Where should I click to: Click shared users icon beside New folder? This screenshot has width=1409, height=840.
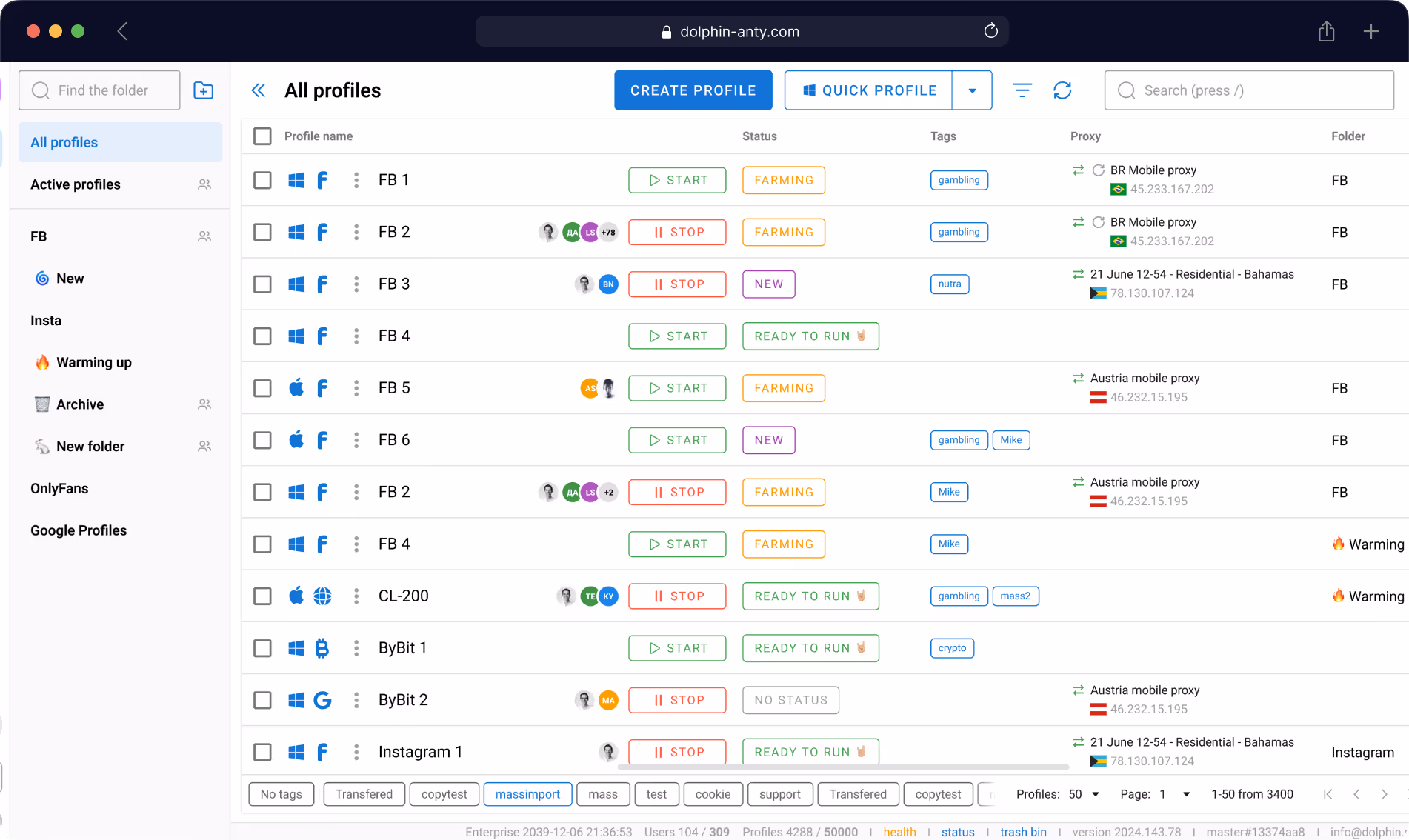[x=204, y=447]
